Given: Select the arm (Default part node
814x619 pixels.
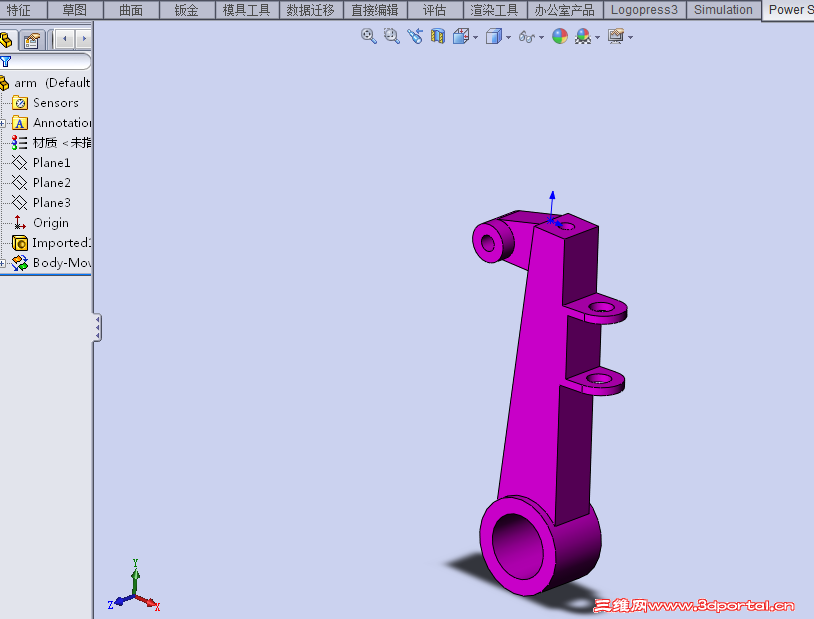Looking at the screenshot, I should click(45, 83).
